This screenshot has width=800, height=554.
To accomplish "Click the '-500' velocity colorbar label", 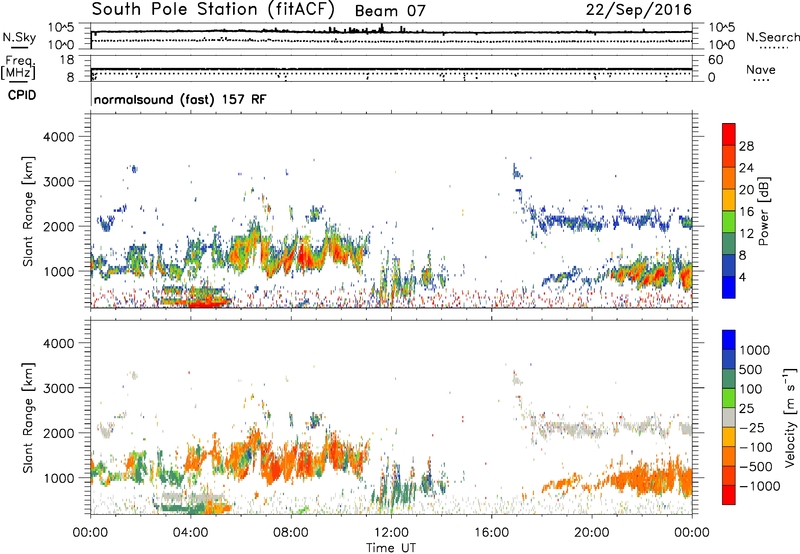I will [x=756, y=467].
